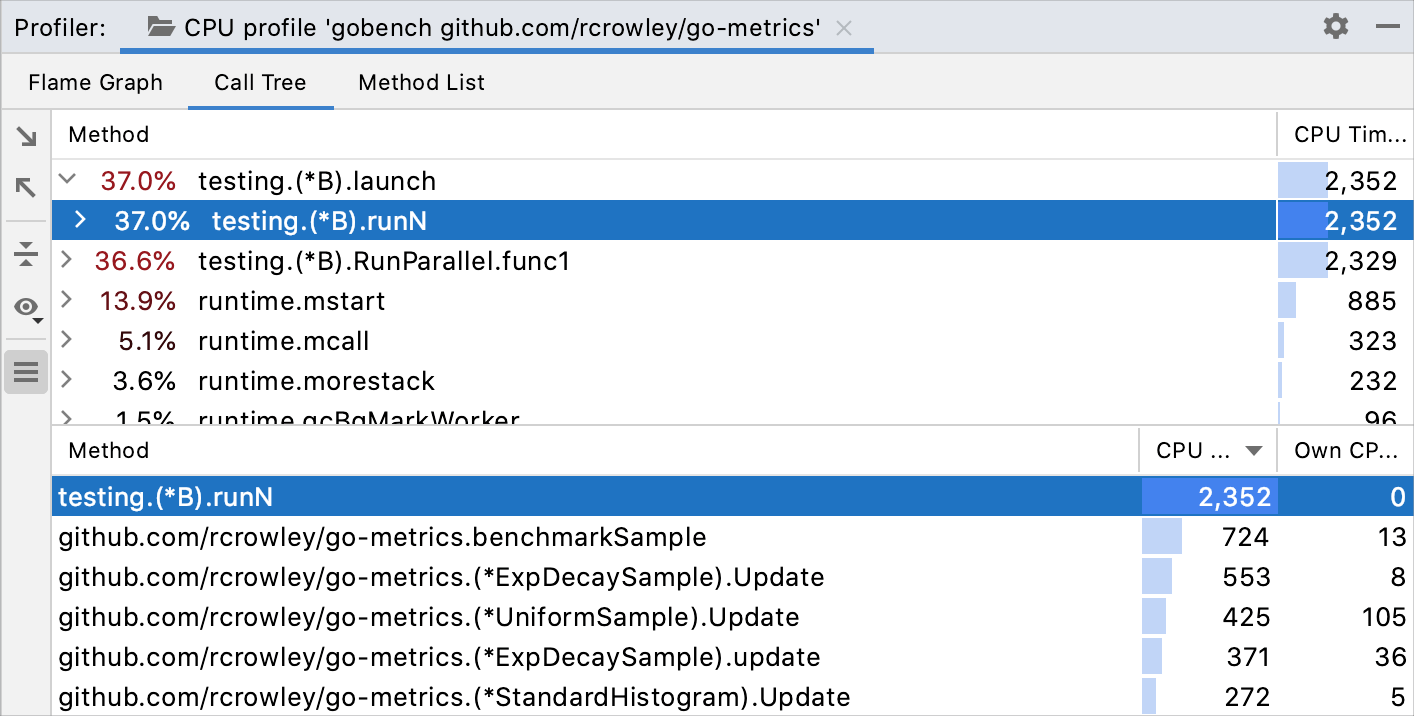Select the Focus On Subtree tool
Viewport: 1414px width, 716px height.
pos(26,137)
